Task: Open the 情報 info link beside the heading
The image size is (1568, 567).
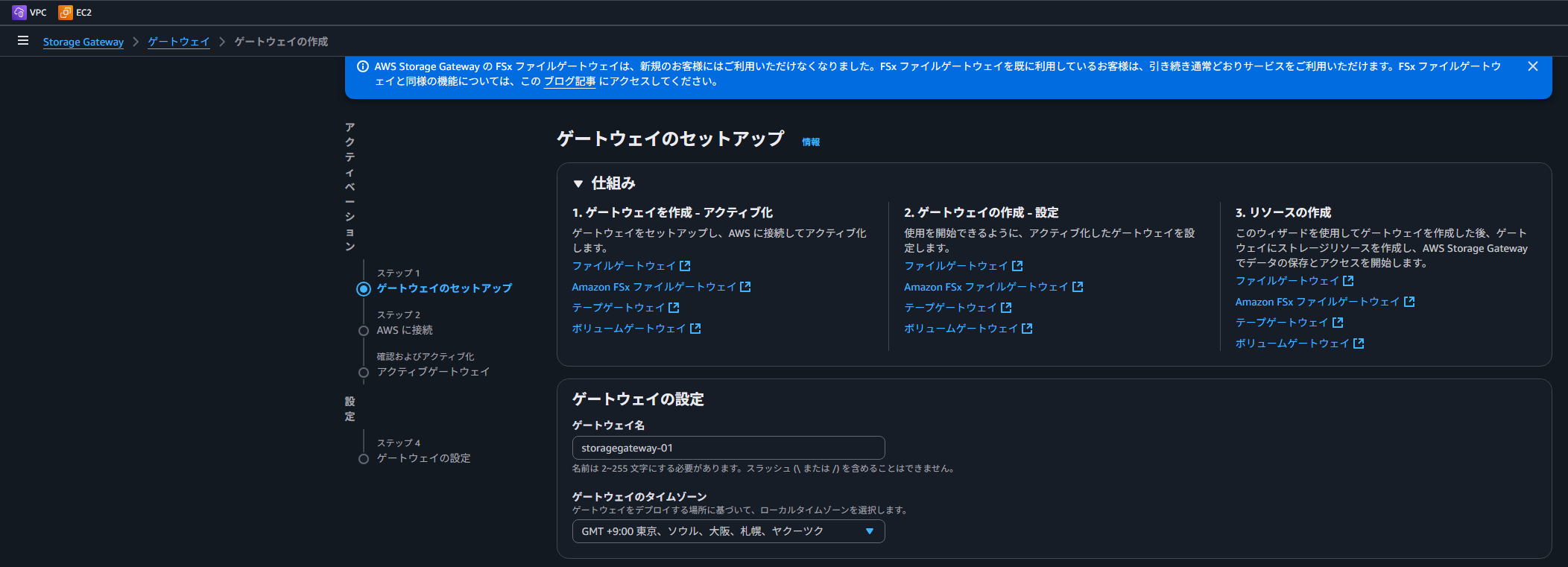Action: click(x=811, y=142)
